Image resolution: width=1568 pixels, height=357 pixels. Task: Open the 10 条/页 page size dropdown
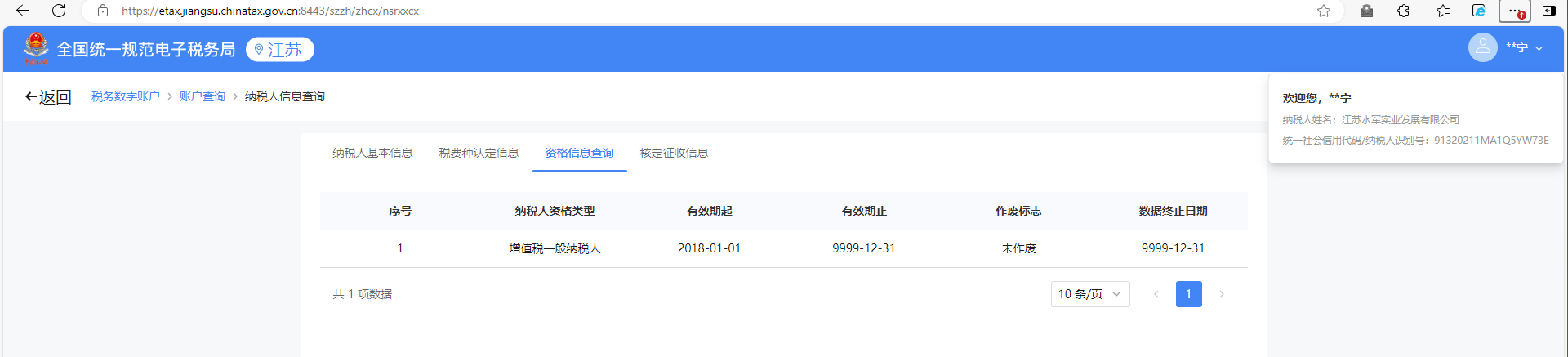[x=1089, y=294]
